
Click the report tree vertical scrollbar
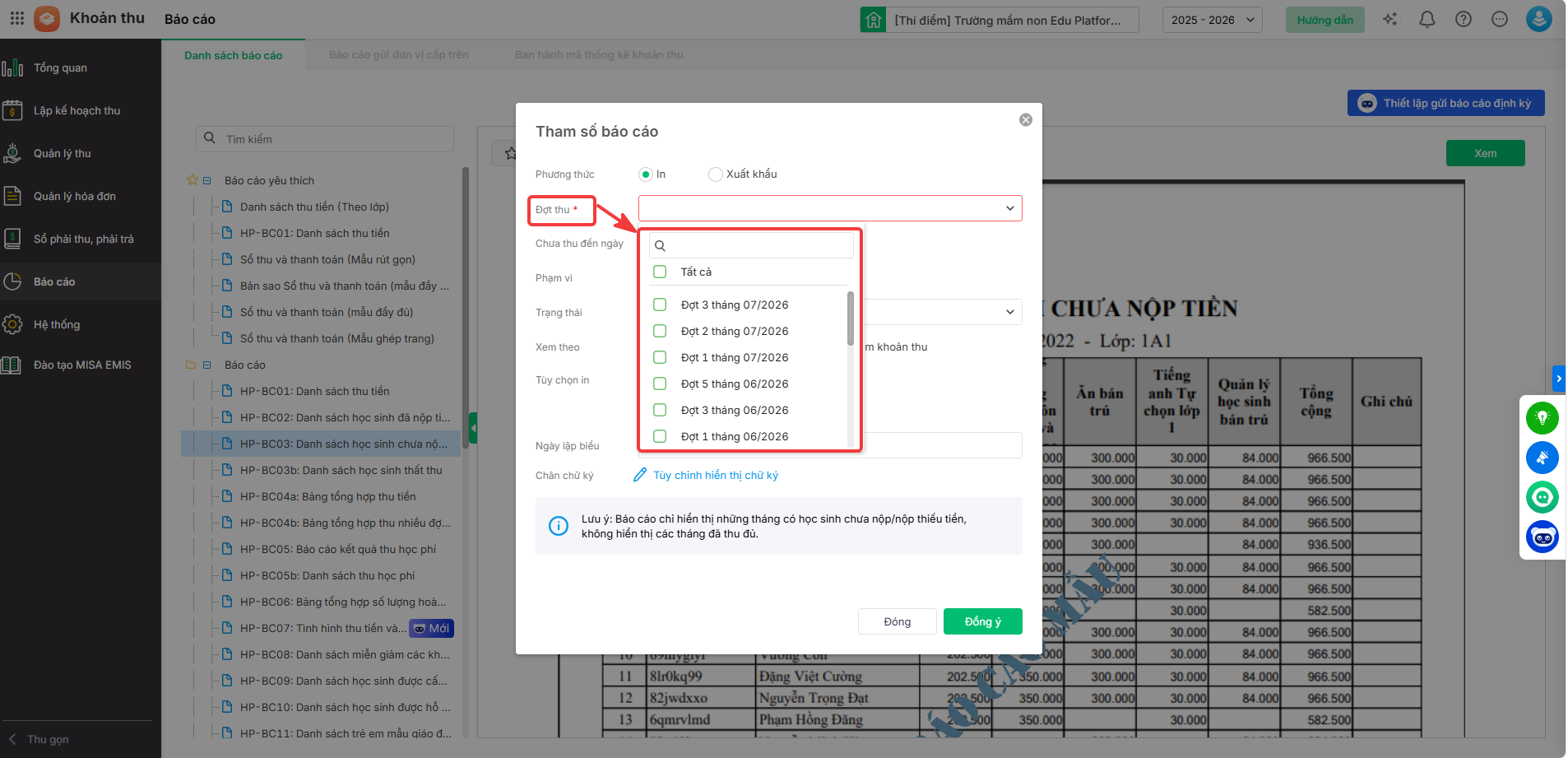[x=466, y=307]
